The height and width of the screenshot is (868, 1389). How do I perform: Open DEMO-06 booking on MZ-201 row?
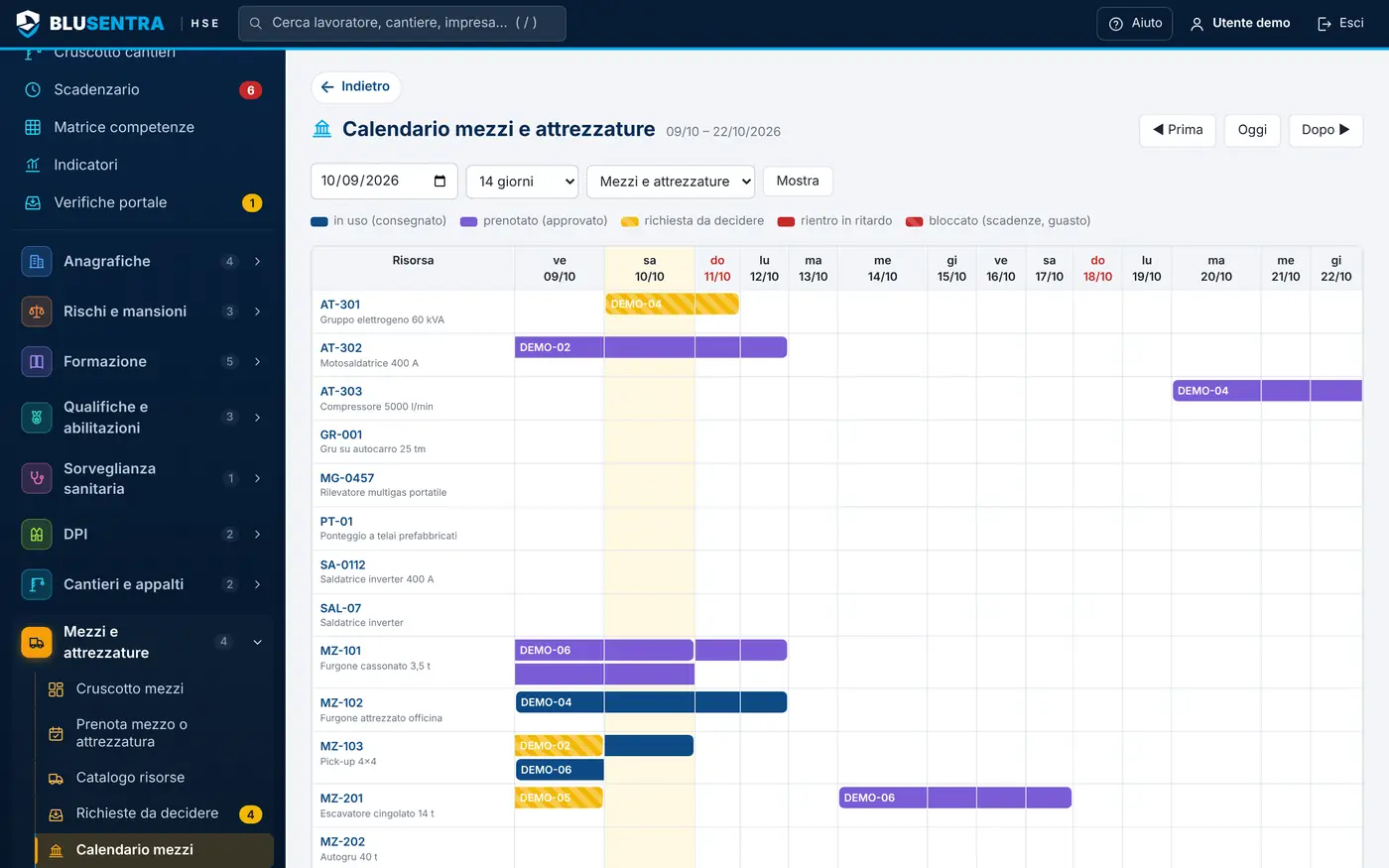(954, 798)
